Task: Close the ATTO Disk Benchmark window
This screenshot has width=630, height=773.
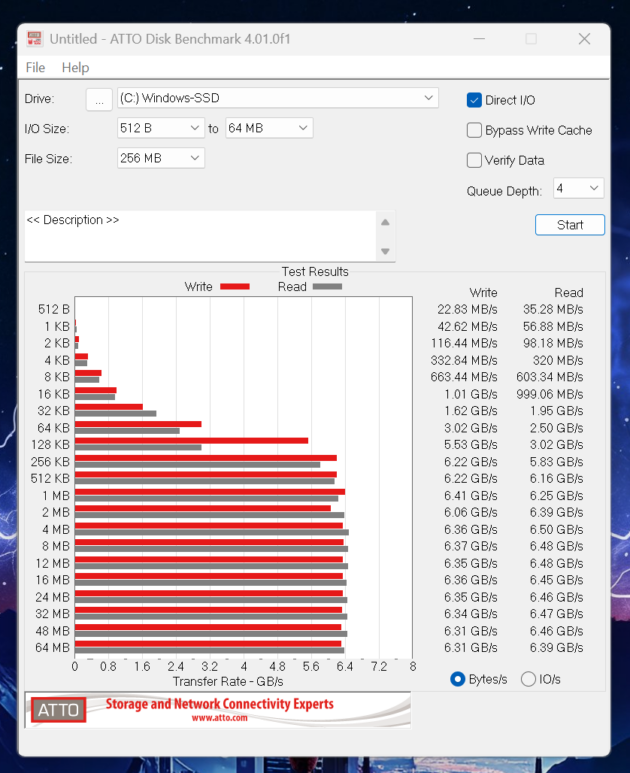Action: point(584,38)
